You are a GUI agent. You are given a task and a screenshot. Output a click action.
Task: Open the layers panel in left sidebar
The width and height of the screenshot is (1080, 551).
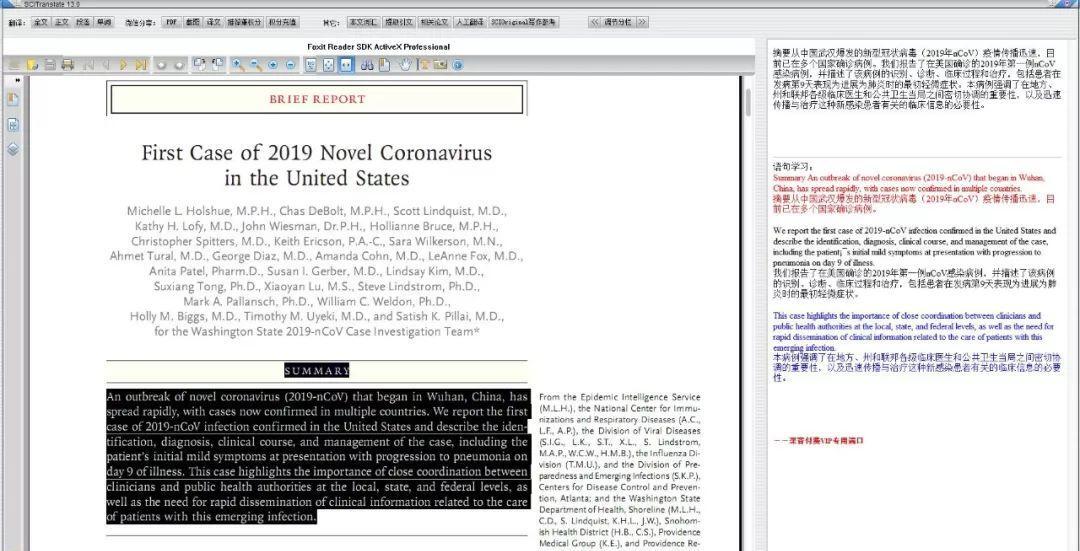14,149
